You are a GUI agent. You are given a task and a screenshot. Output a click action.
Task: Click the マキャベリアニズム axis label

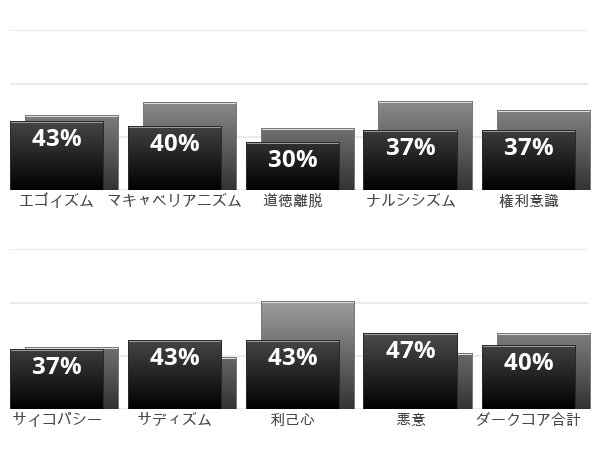pyautogui.click(x=175, y=201)
